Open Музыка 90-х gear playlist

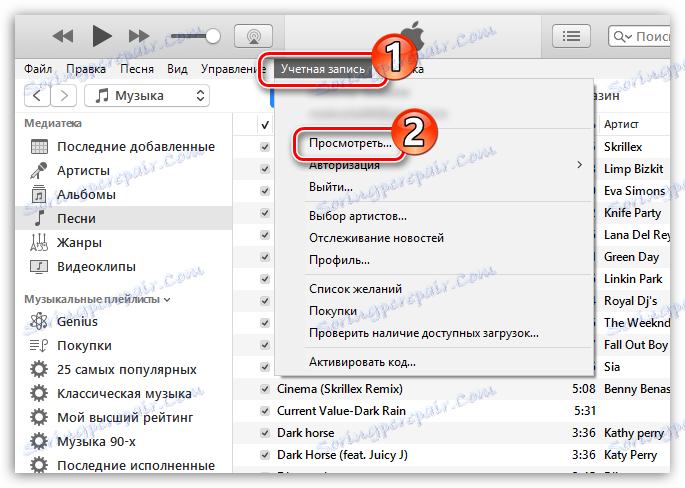pos(39,441)
